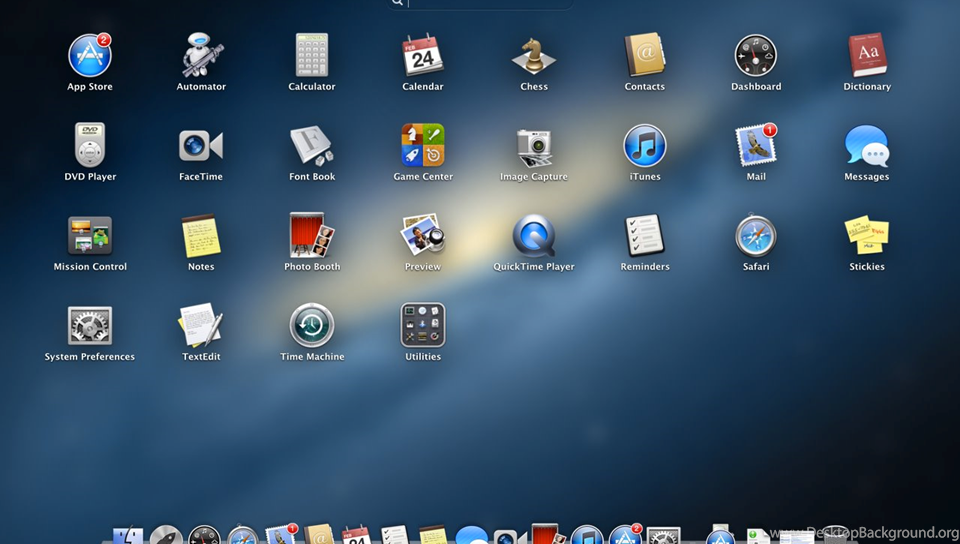Open Mail from the Launchpad grid
The width and height of the screenshot is (960, 544).
(756, 146)
